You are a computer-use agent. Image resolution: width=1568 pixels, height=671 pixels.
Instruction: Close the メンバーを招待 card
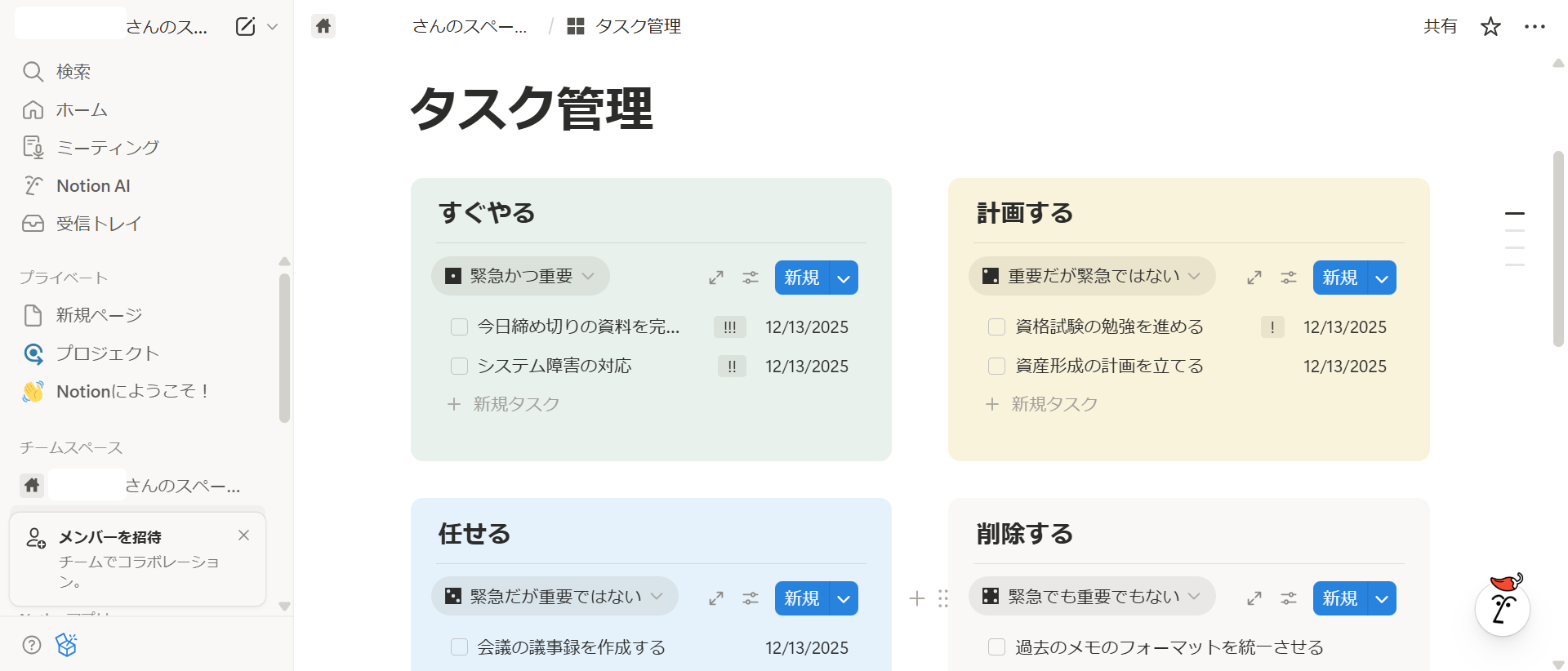(243, 535)
